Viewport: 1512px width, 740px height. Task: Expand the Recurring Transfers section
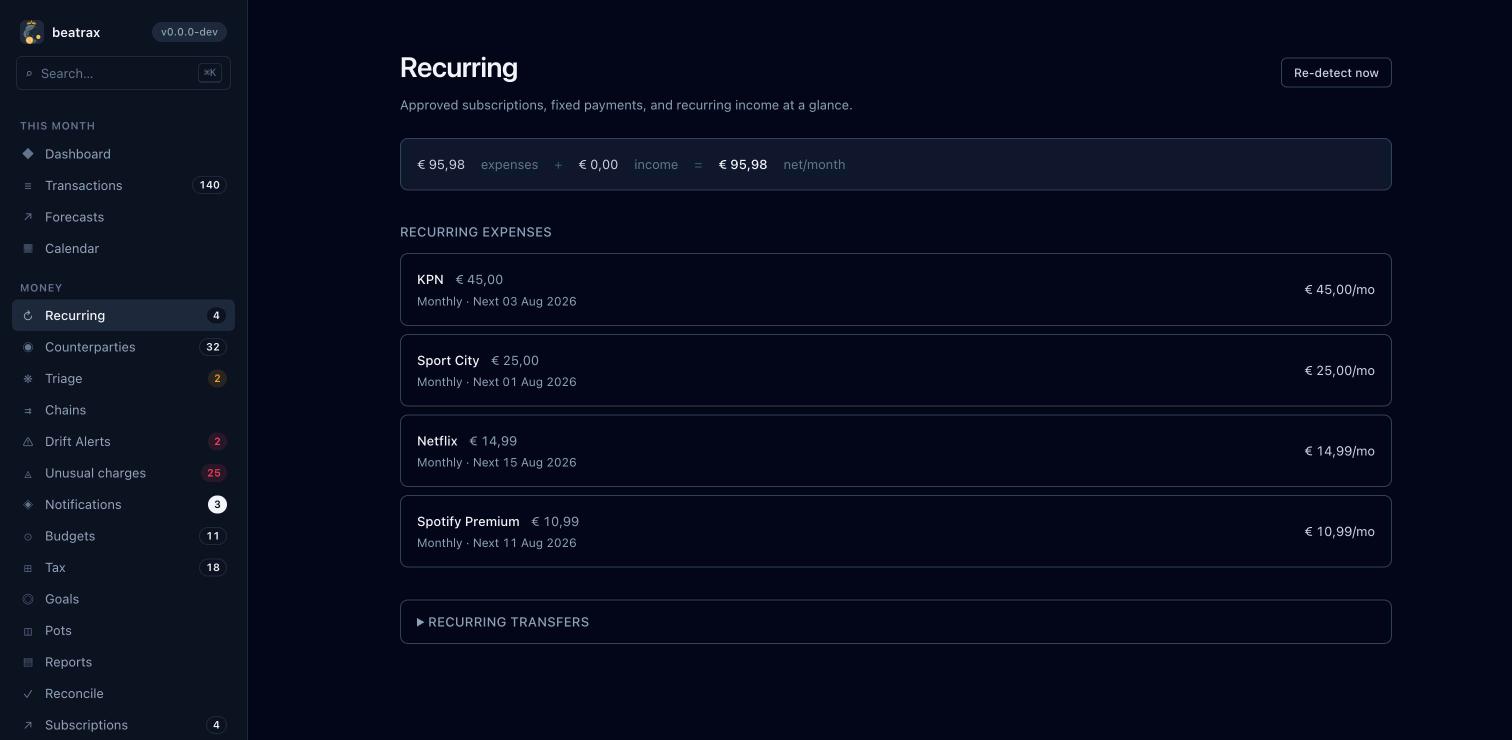[895, 622]
